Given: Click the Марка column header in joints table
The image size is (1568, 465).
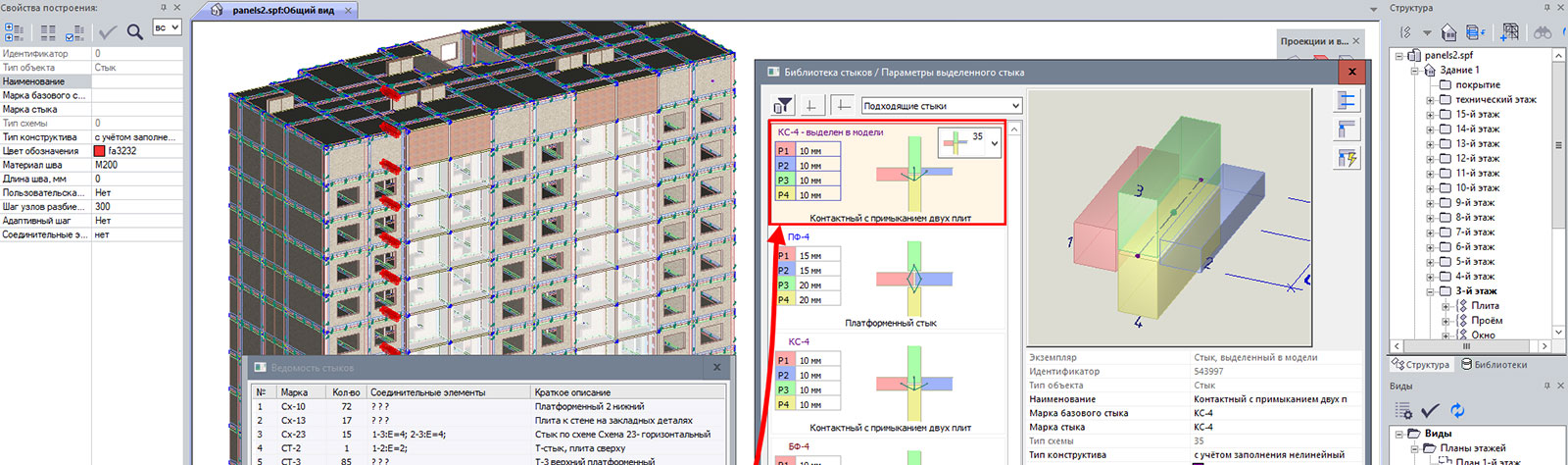Looking at the screenshot, I should tap(295, 392).
